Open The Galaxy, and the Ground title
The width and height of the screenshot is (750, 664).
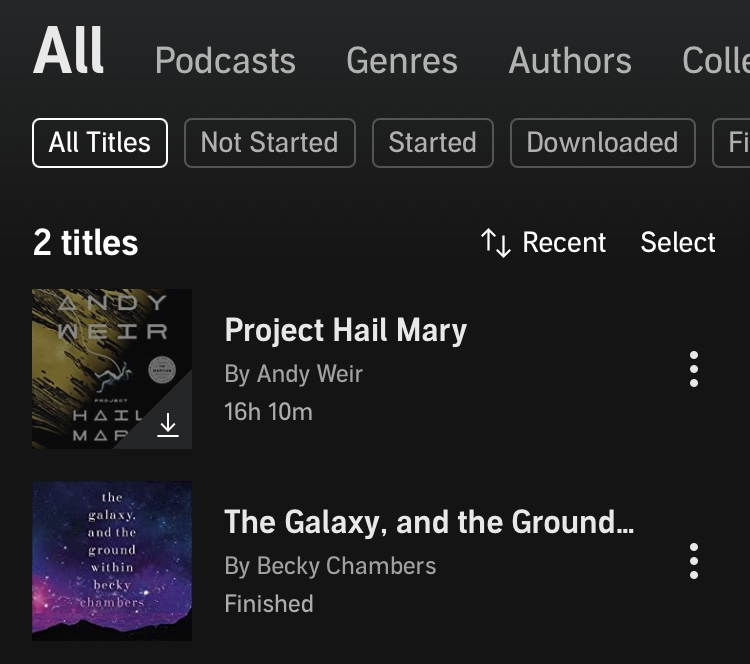coord(429,521)
